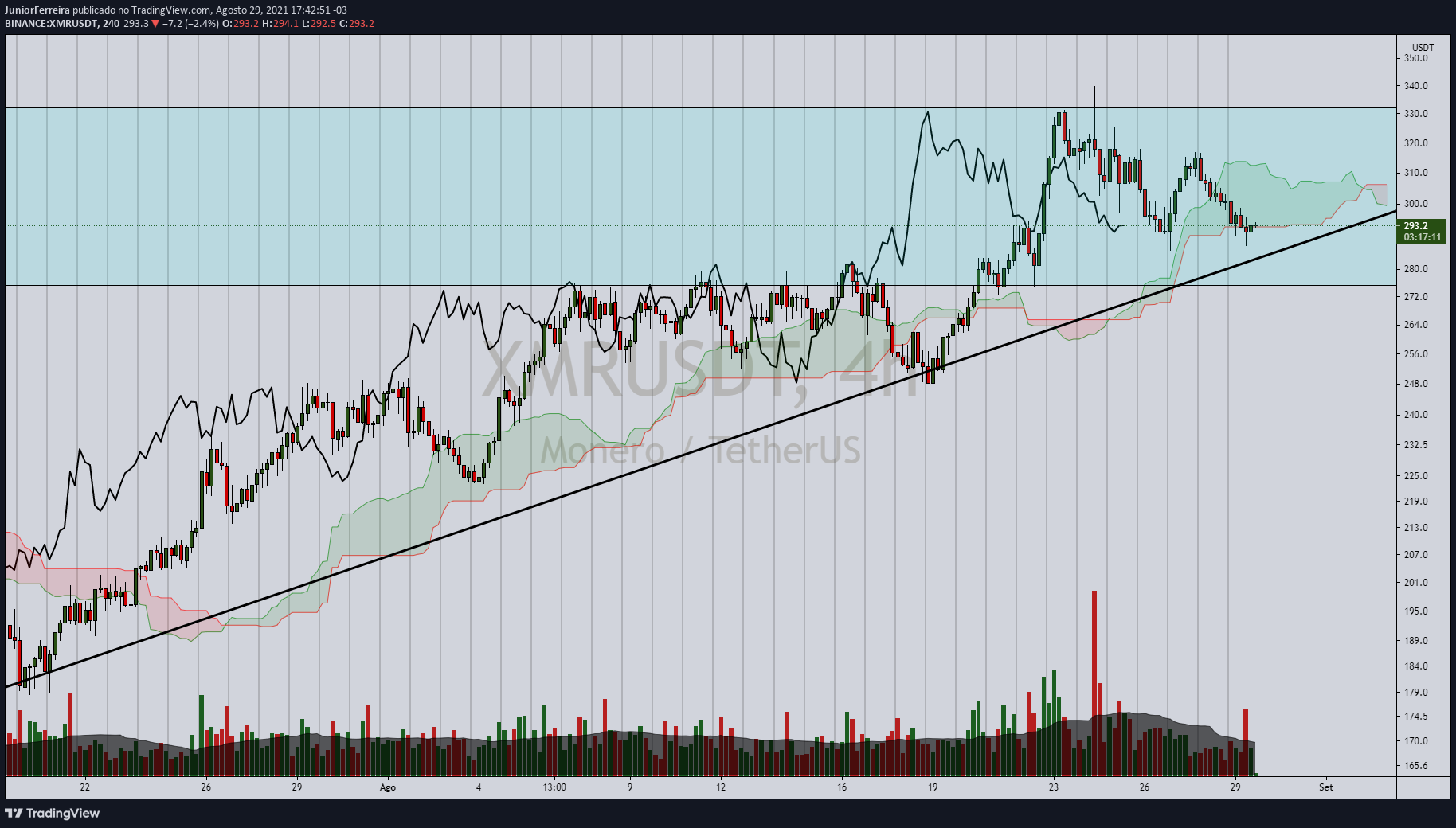Viewport: 1456px width, 828px height.
Task: Click the current price tag 293.2
Action: (x=1422, y=231)
